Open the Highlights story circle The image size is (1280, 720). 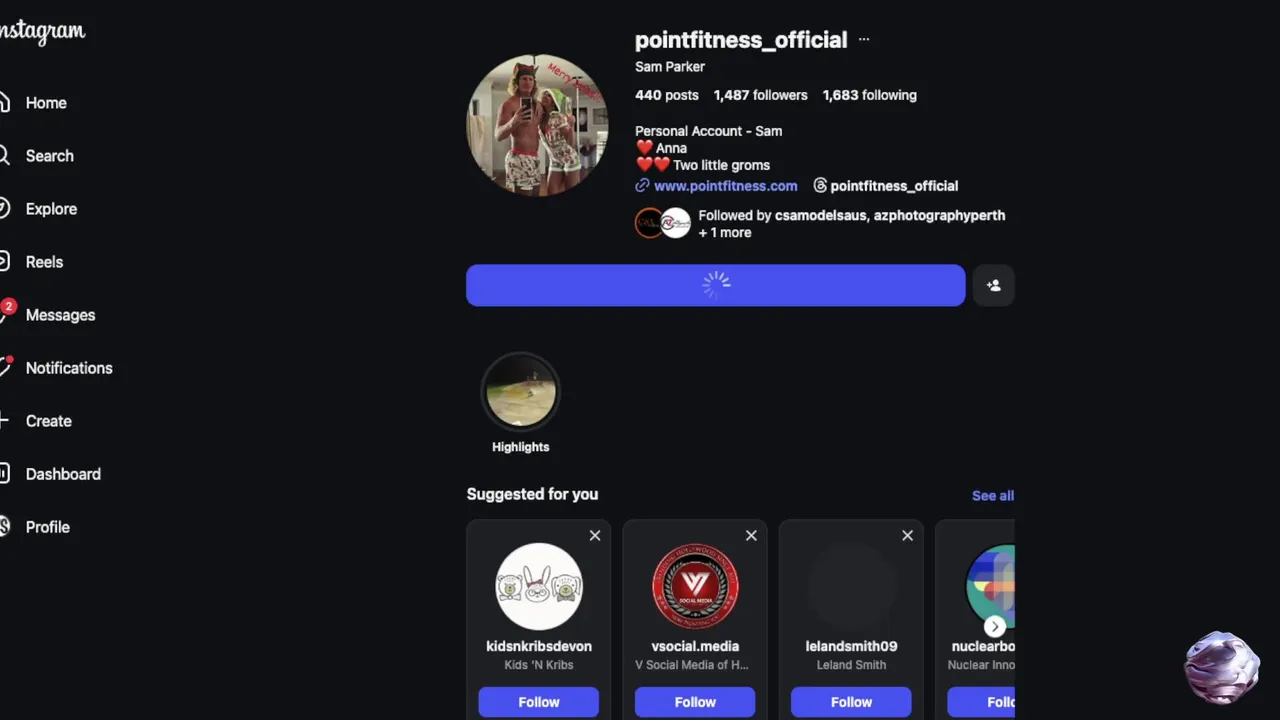click(521, 392)
